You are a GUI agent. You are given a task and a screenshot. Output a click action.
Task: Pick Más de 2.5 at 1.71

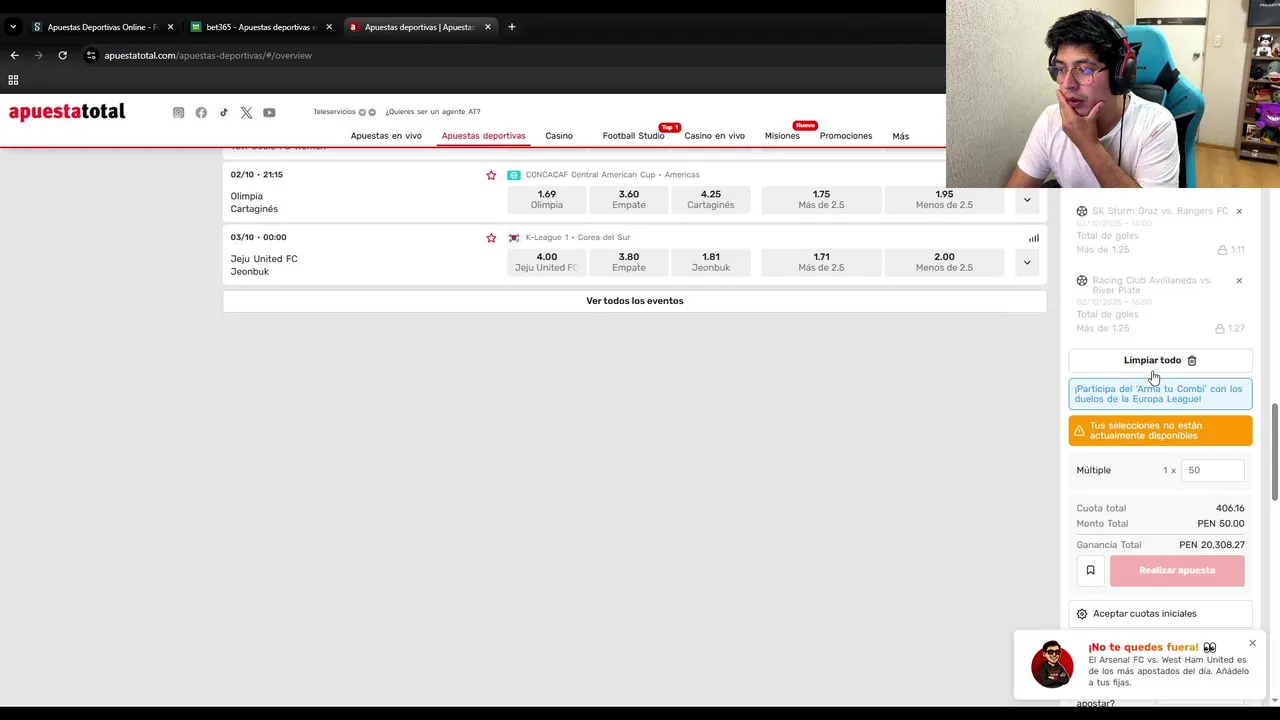(821, 262)
